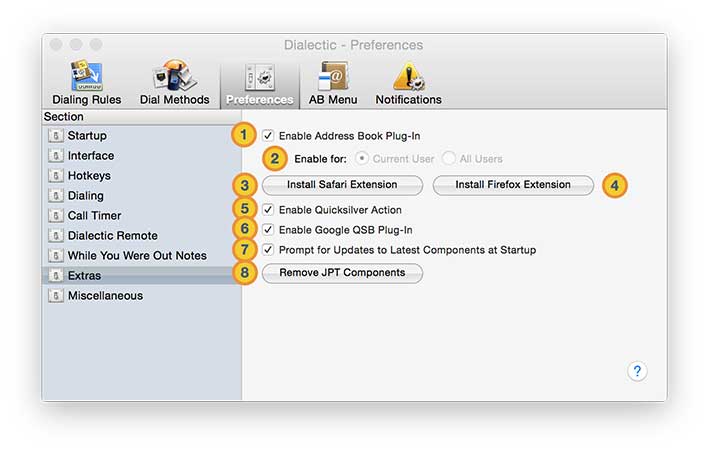Select the All Users radio button
The image size is (709, 452).
click(x=449, y=159)
